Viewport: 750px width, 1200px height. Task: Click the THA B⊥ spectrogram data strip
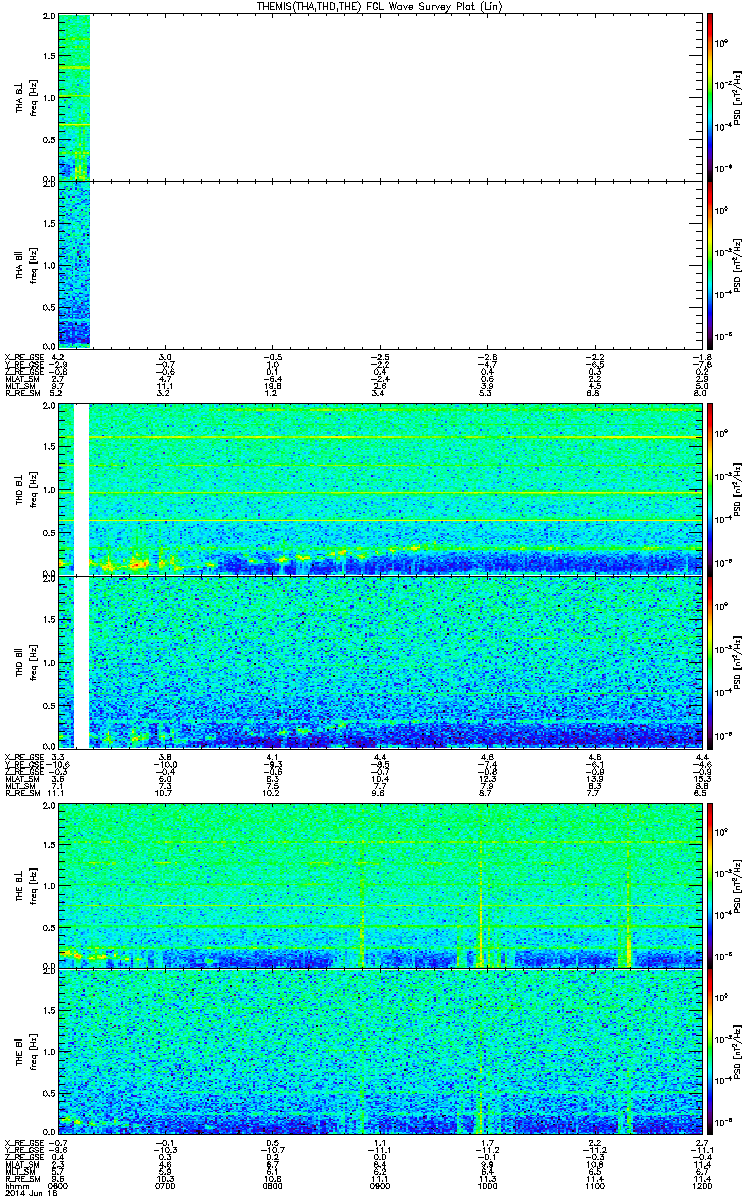[x=74, y=97]
